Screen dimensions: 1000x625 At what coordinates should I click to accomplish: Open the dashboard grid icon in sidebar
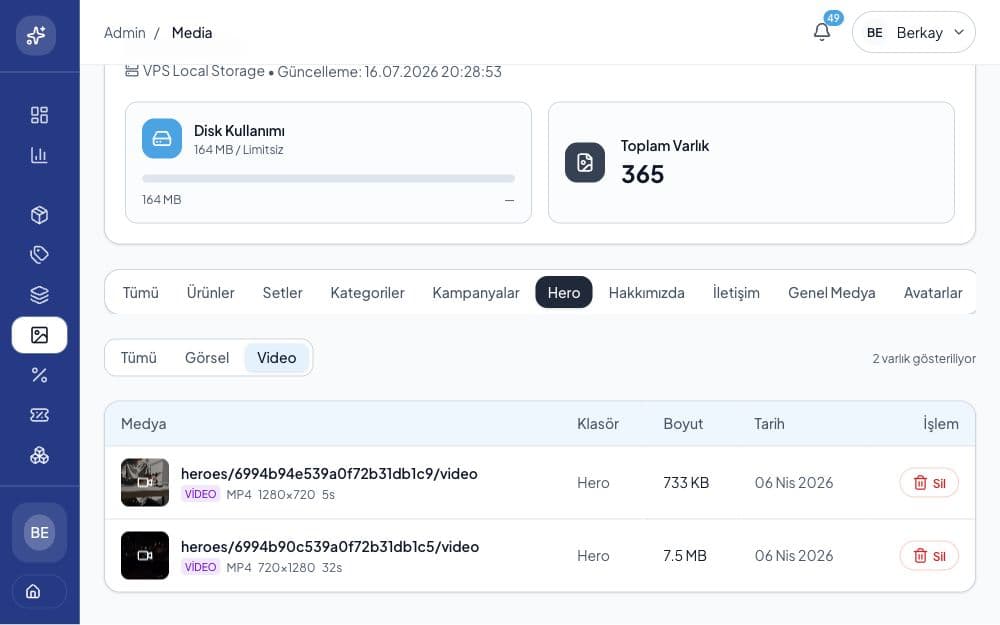(x=39, y=115)
